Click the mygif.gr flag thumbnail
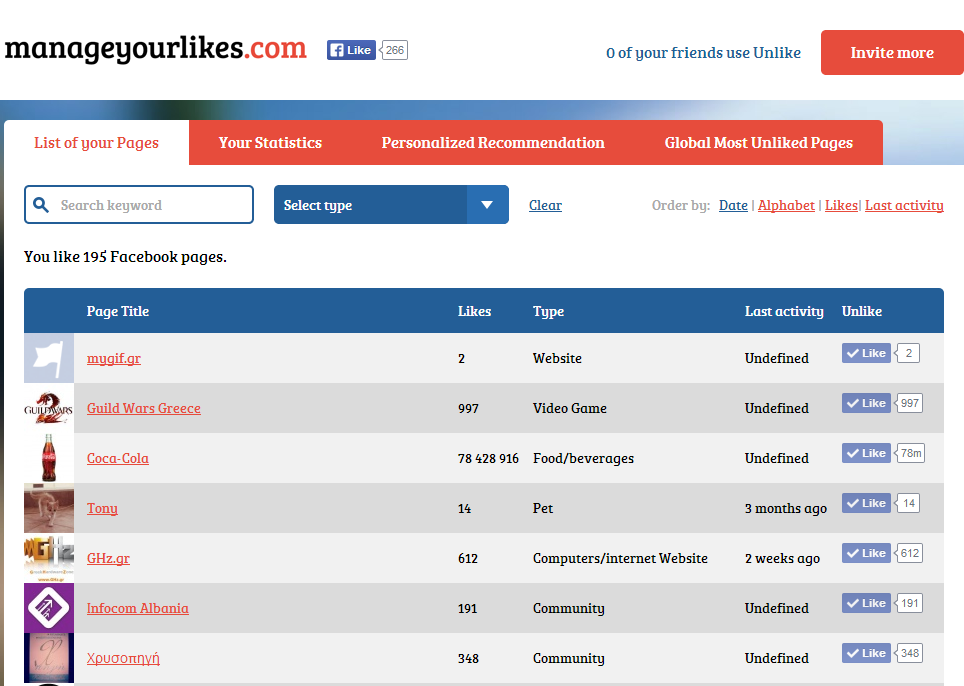964x686 pixels. (49, 358)
